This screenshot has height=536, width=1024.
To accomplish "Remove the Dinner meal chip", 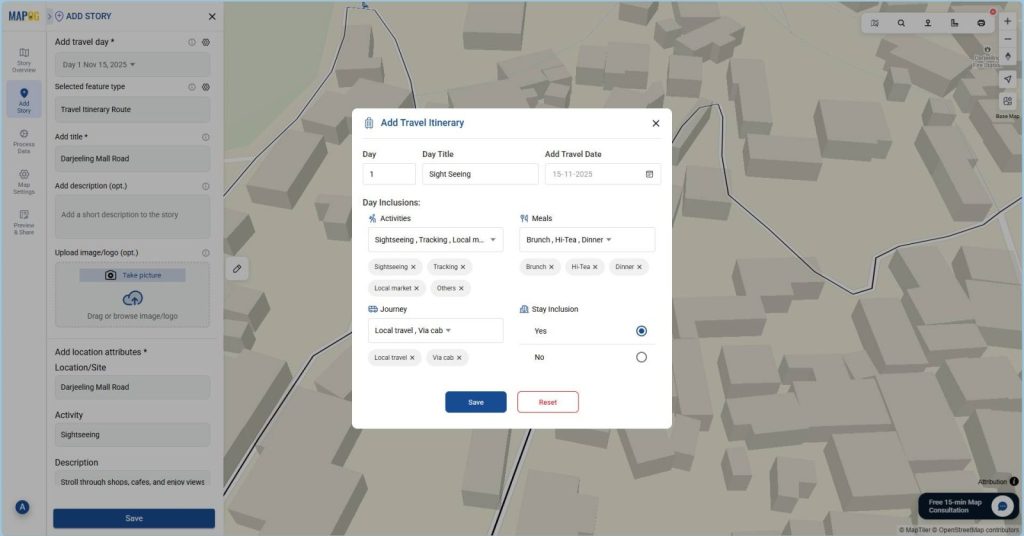I will tap(639, 267).
